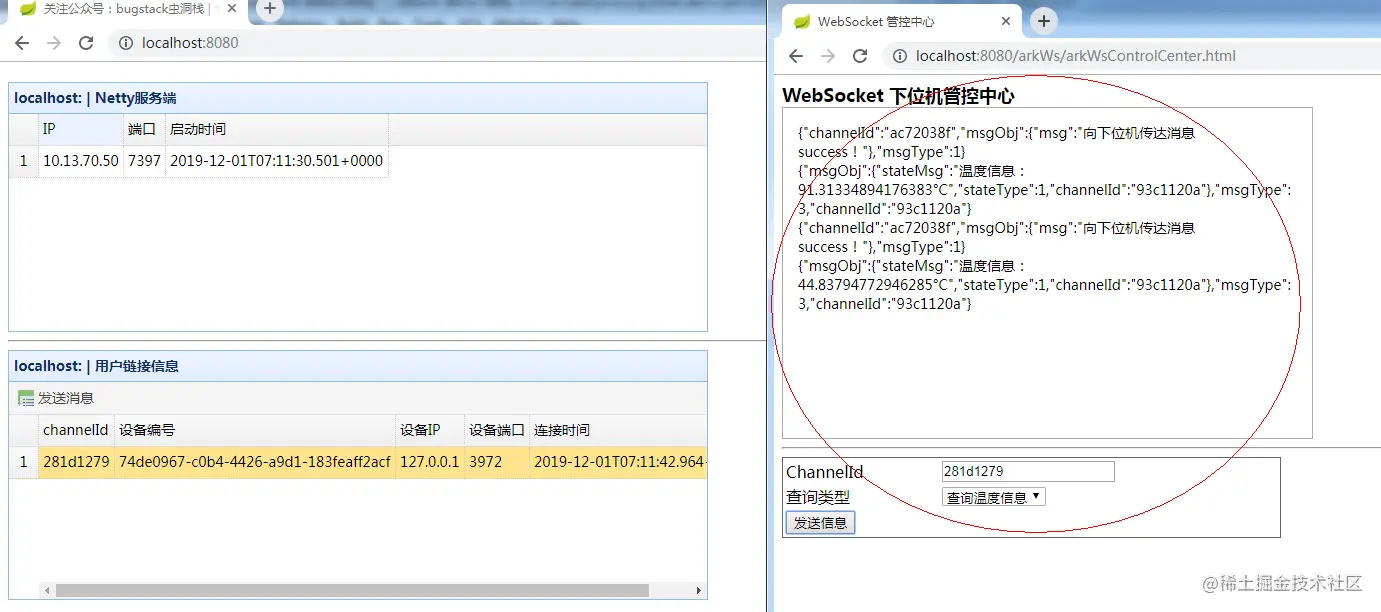Open a new tab in the WebSocket browser

[x=1043, y=21]
